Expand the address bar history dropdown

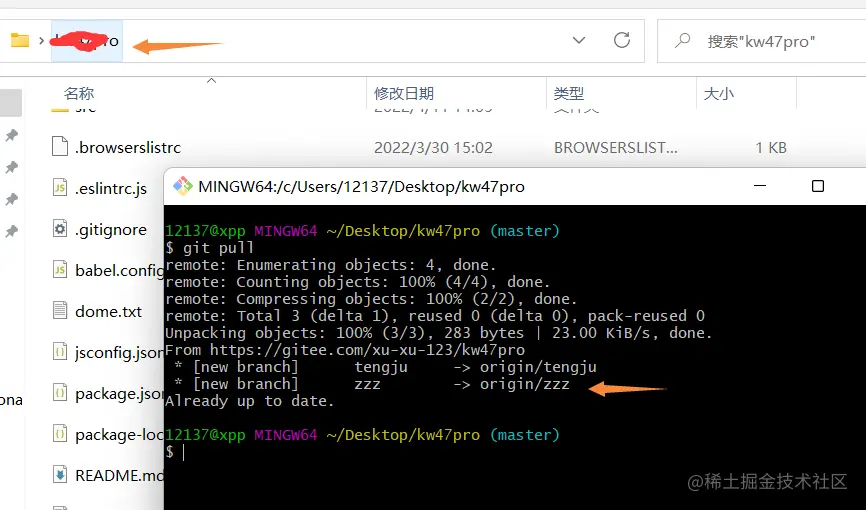[x=578, y=40]
